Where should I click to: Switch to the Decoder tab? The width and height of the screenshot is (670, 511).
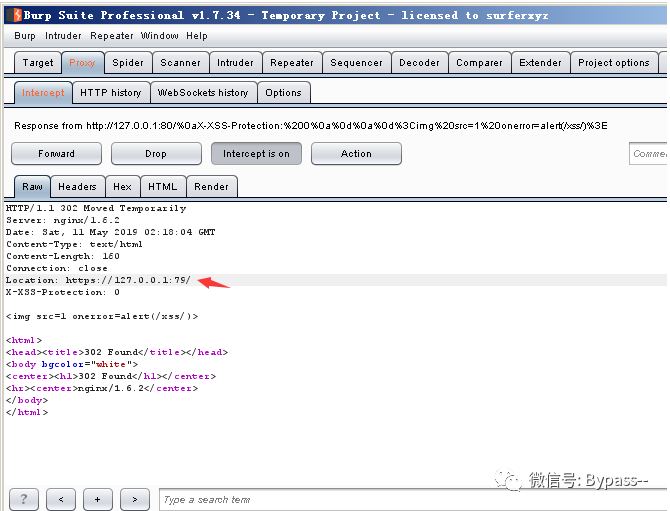point(419,63)
